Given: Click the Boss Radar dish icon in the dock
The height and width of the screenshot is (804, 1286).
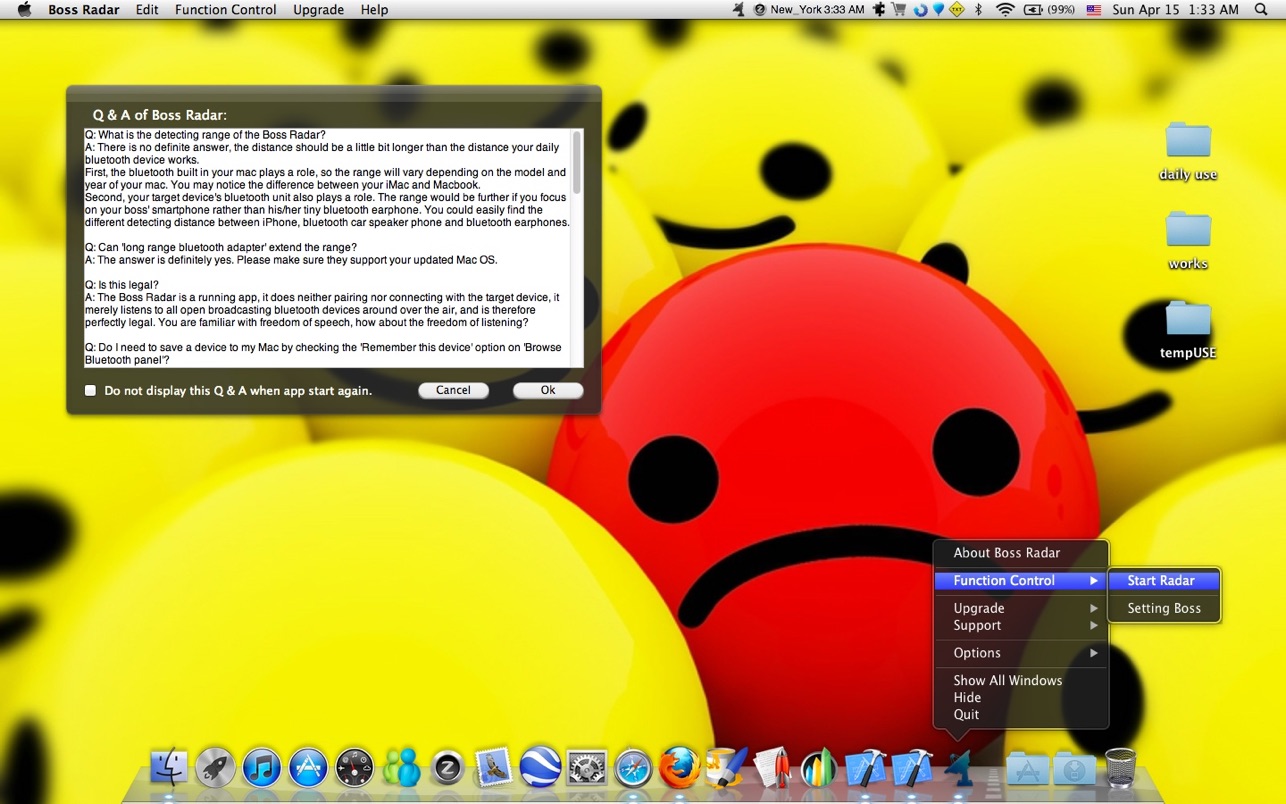Looking at the screenshot, I should 958,768.
